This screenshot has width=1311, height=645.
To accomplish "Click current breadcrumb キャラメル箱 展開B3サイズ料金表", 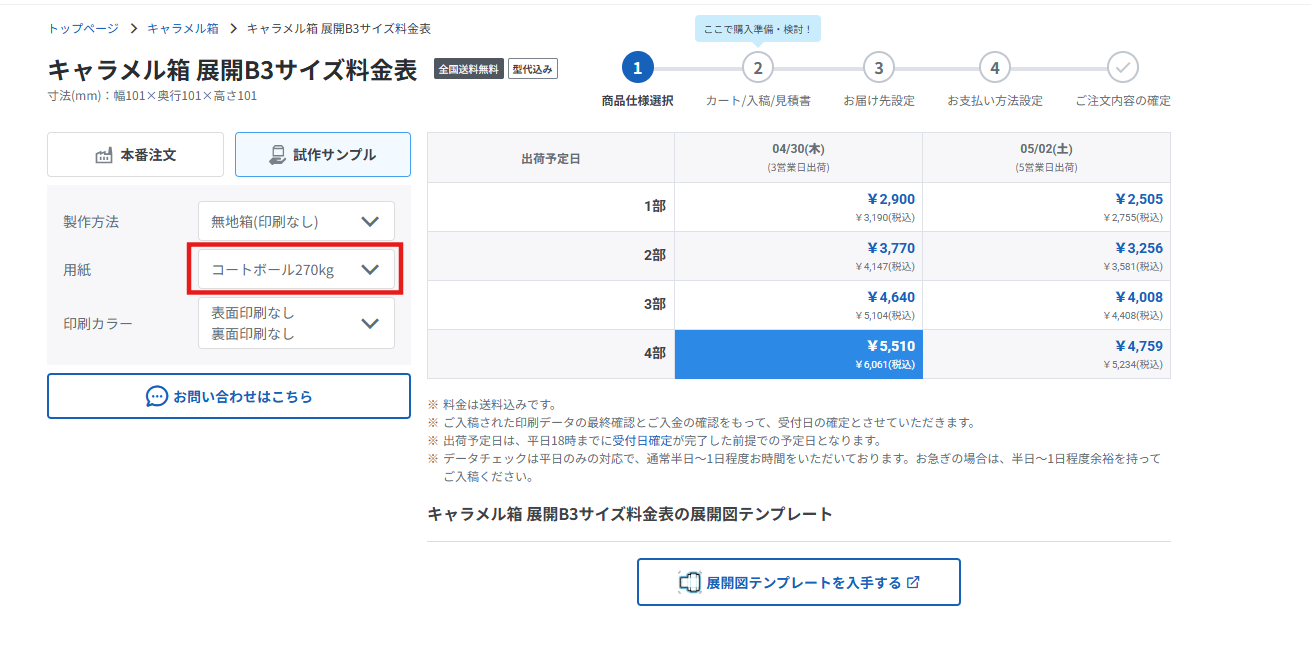I will tap(339, 28).
